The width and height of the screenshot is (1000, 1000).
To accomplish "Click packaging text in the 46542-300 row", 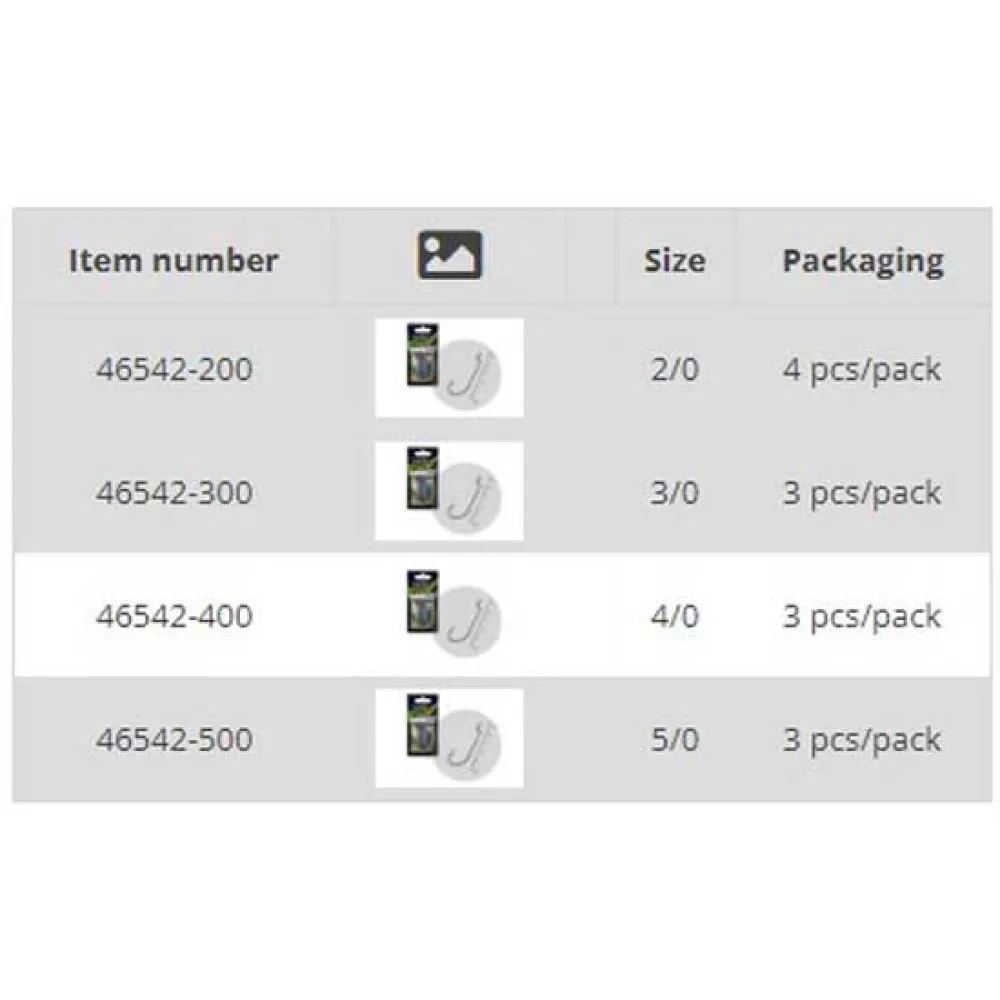I will click(x=861, y=493).
